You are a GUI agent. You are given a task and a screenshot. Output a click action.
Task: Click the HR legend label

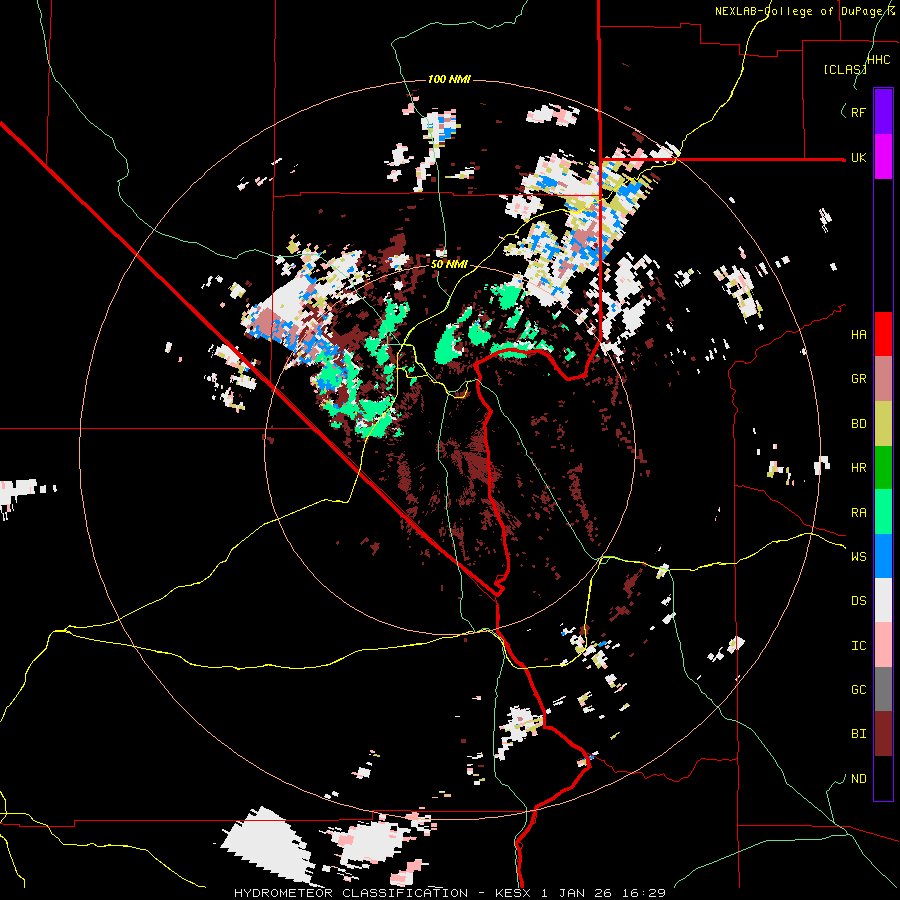tap(859, 468)
